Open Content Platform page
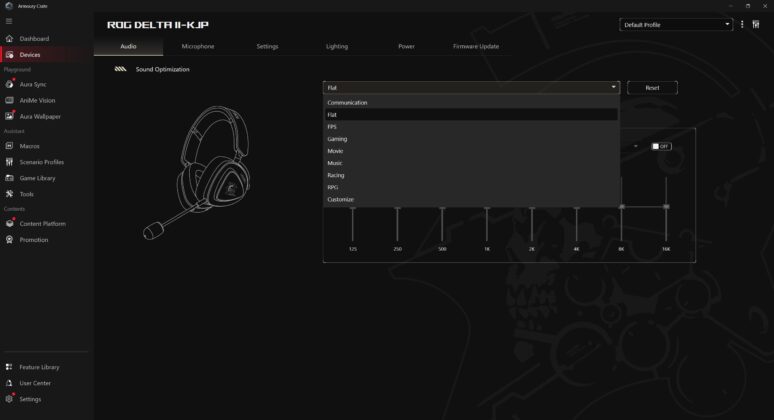This screenshot has height=420, width=774. [42, 224]
